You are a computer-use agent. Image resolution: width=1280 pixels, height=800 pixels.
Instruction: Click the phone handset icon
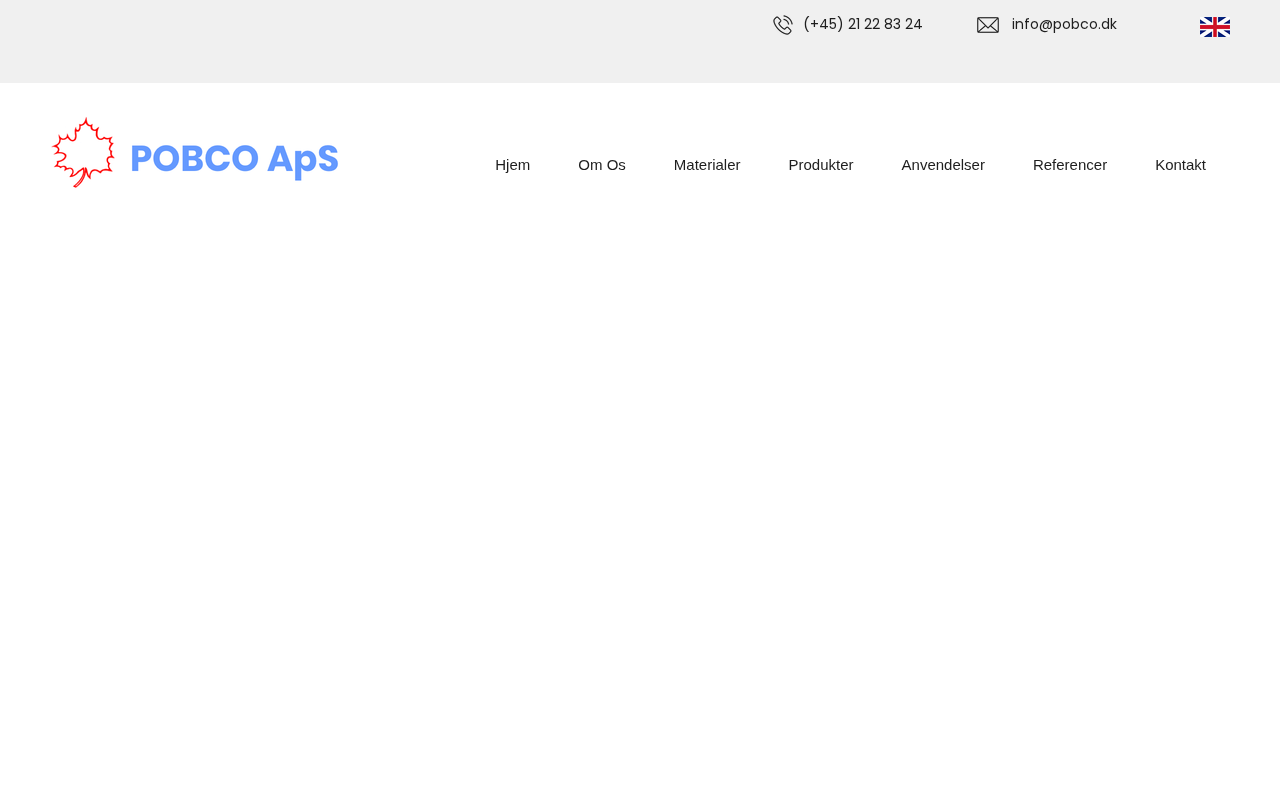[x=782, y=25]
